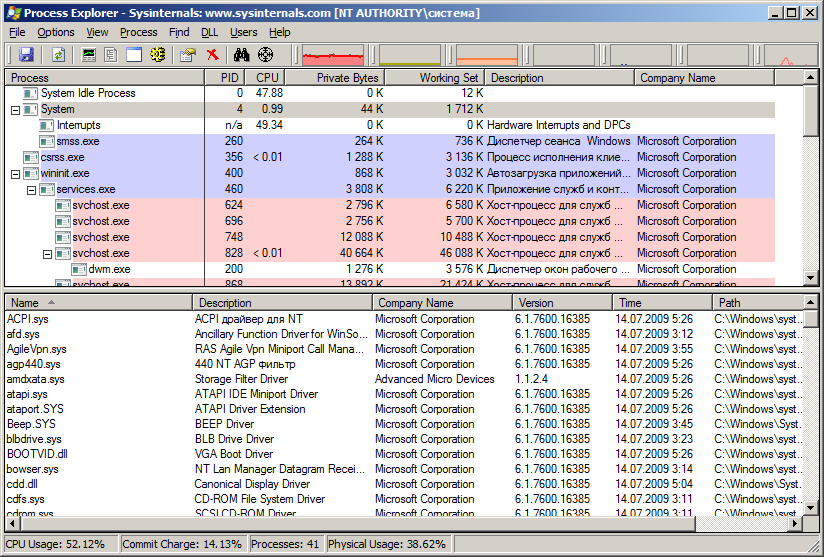Image resolution: width=824 pixels, height=557 pixels.
Task: Click the crosshair Find Window's Process icon
Action: pyautogui.click(x=265, y=55)
